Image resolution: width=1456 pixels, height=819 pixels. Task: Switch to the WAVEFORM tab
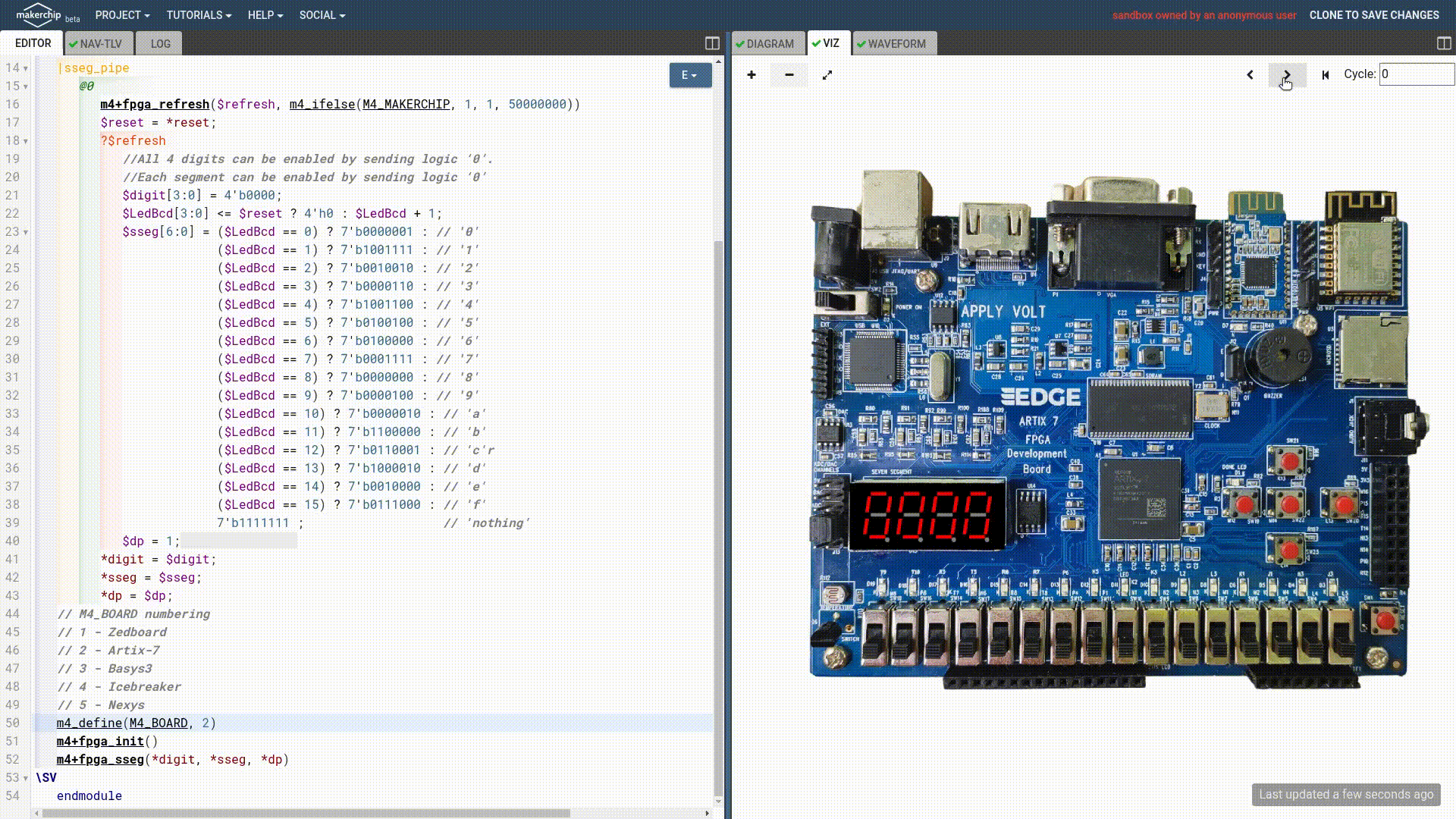895,43
